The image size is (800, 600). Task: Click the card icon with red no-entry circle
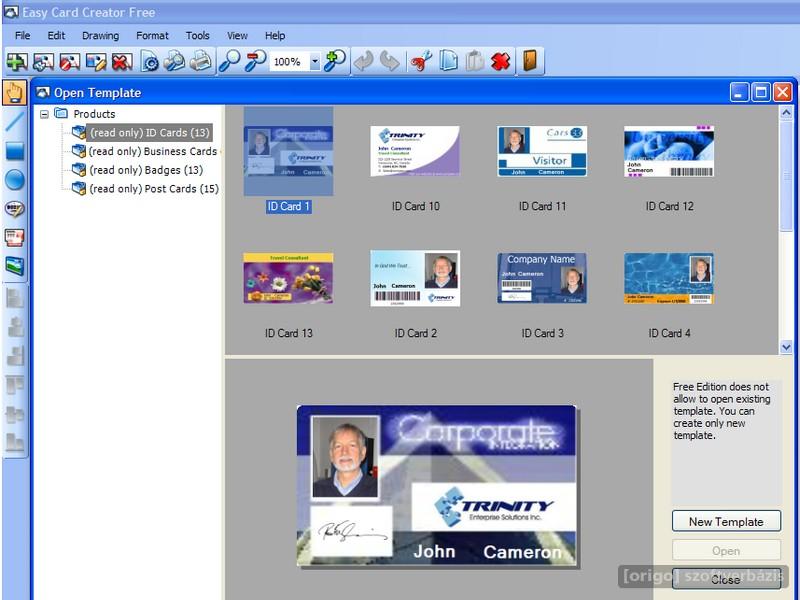coord(69,62)
